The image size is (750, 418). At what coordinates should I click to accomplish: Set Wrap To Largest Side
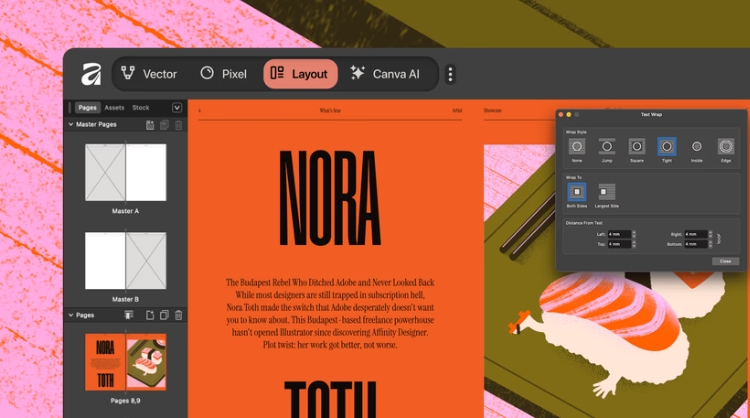[x=607, y=192]
